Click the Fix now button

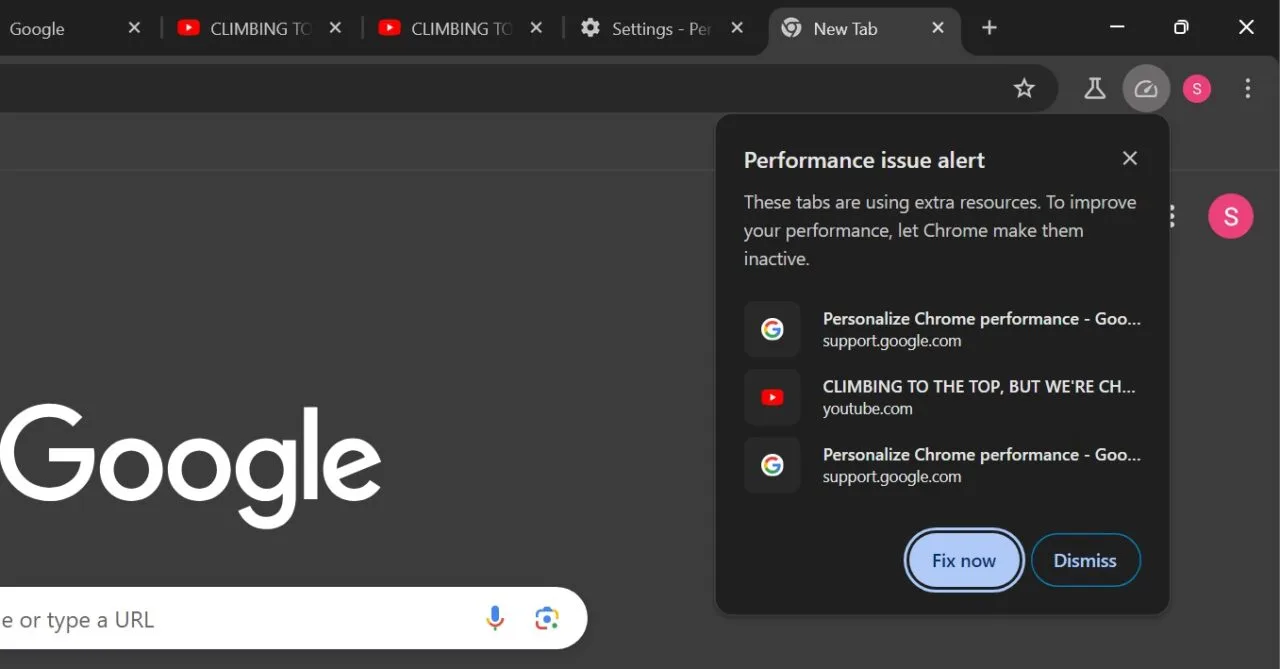click(x=963, y=560)
